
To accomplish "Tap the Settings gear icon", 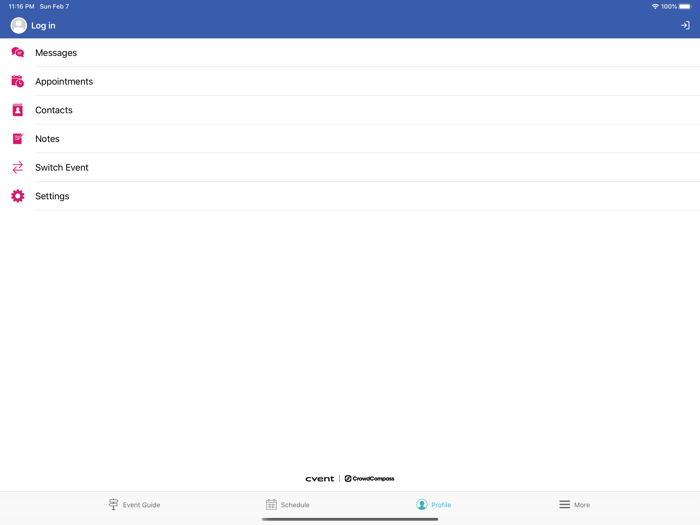I will coord(17,196).
